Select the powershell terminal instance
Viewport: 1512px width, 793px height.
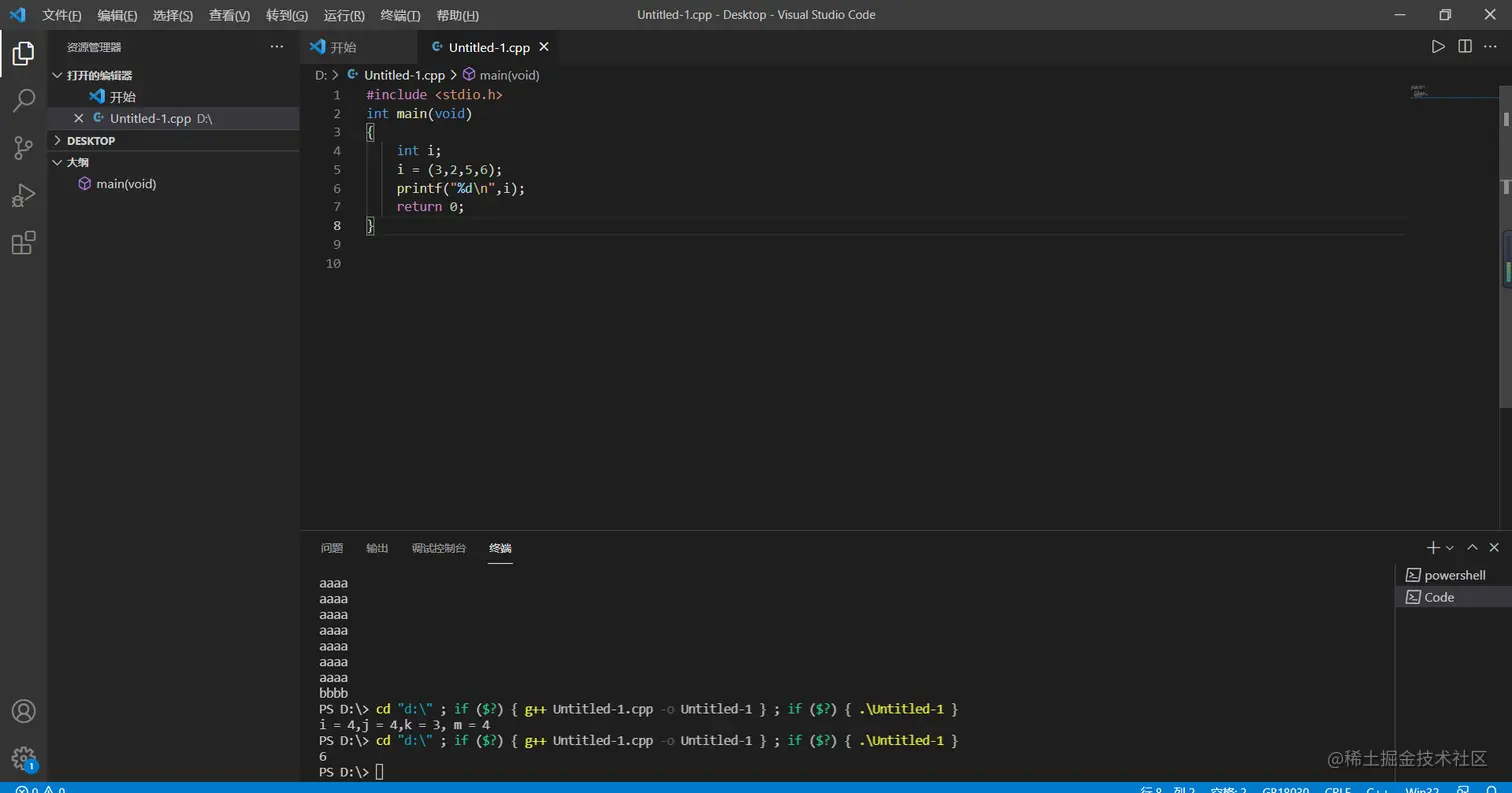coord(1453,575)
